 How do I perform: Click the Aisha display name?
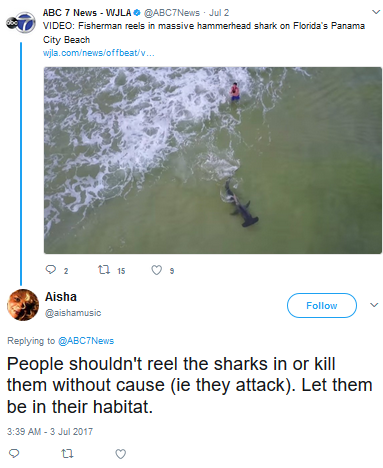[x=61, y=296]
